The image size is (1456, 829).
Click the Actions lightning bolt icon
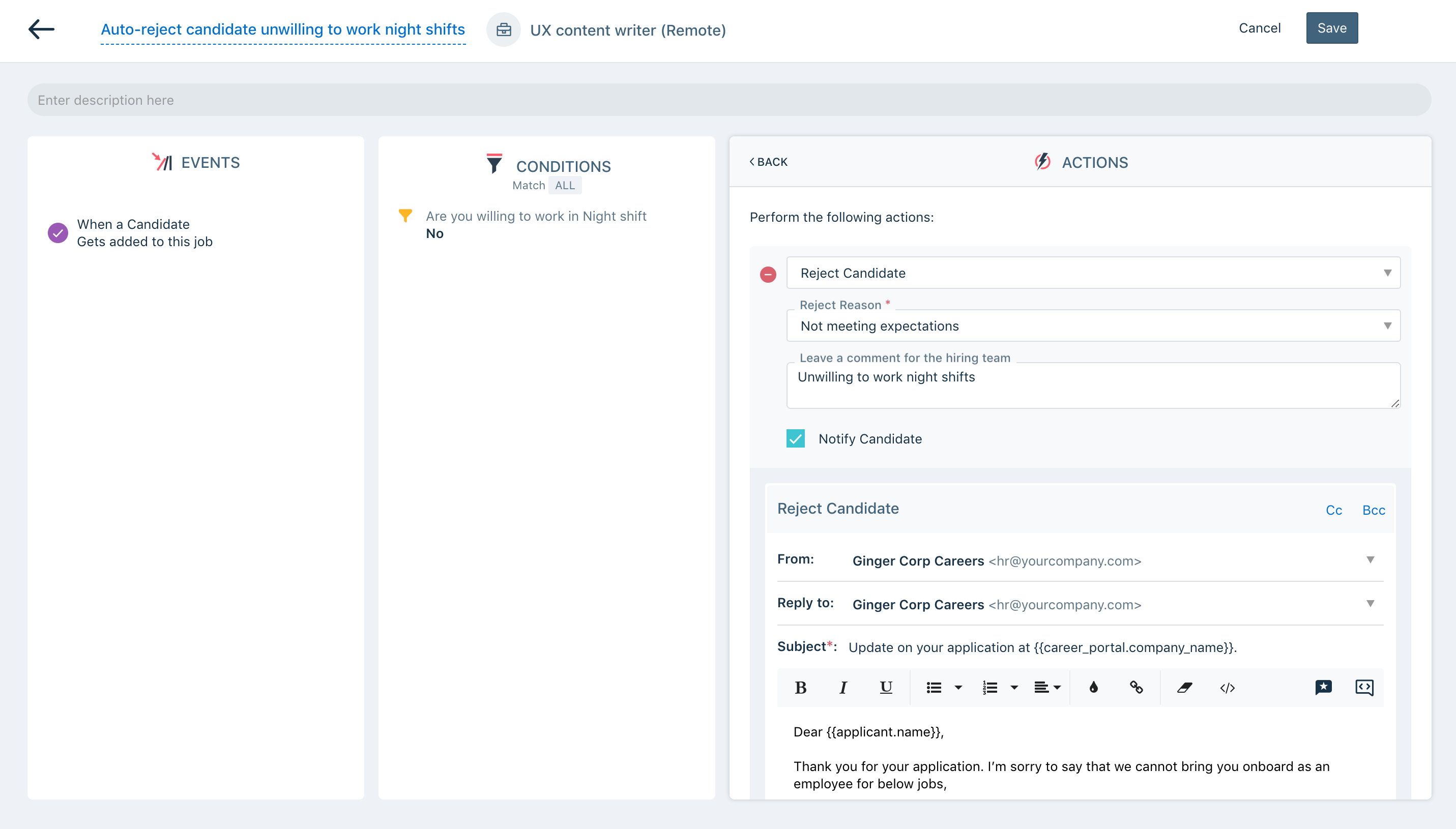pyautogui.click(x=1042, y=162)
